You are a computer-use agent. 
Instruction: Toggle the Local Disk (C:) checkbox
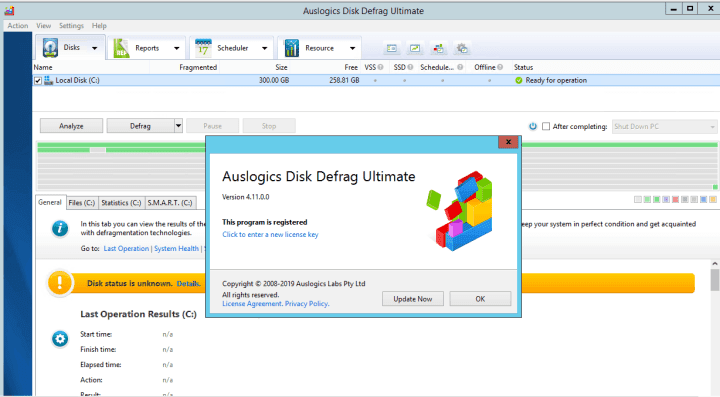point(38,81)
